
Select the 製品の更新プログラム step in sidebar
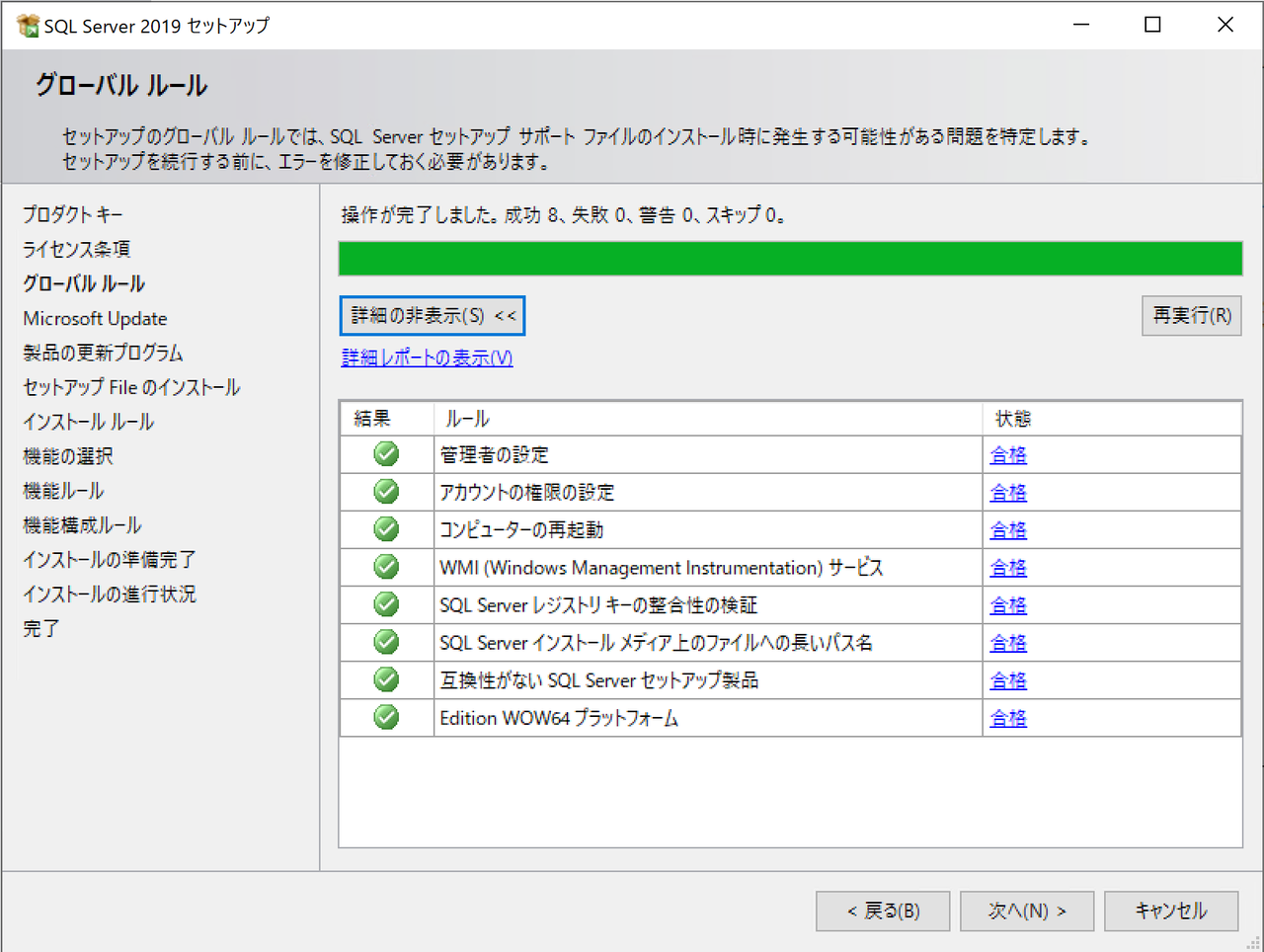pyautogui.click(x=103, y=353)
